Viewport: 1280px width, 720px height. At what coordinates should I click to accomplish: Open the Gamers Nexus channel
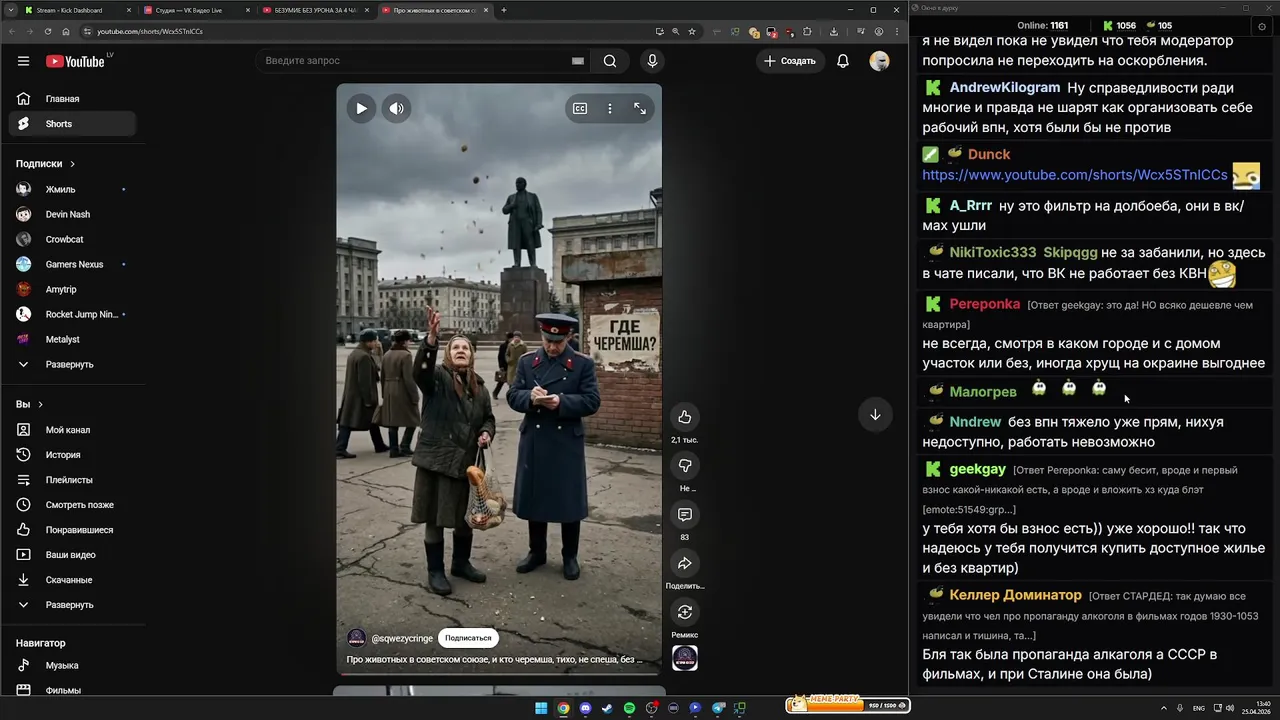(x=72, y=264)
